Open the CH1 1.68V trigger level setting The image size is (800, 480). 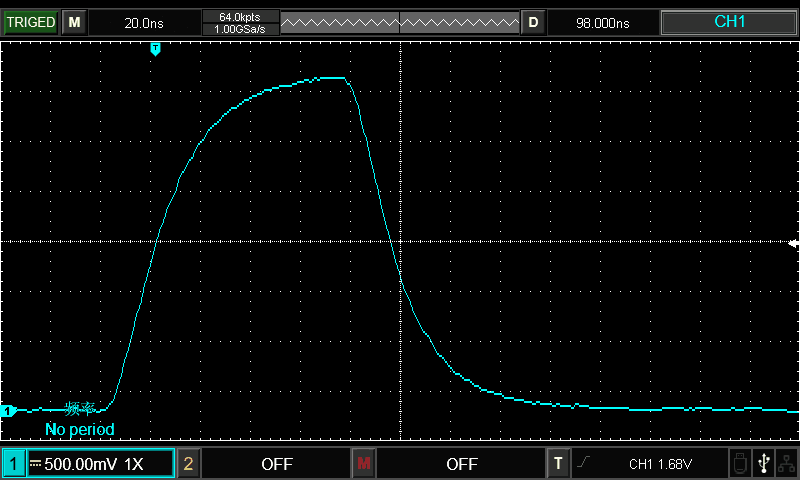660,464
